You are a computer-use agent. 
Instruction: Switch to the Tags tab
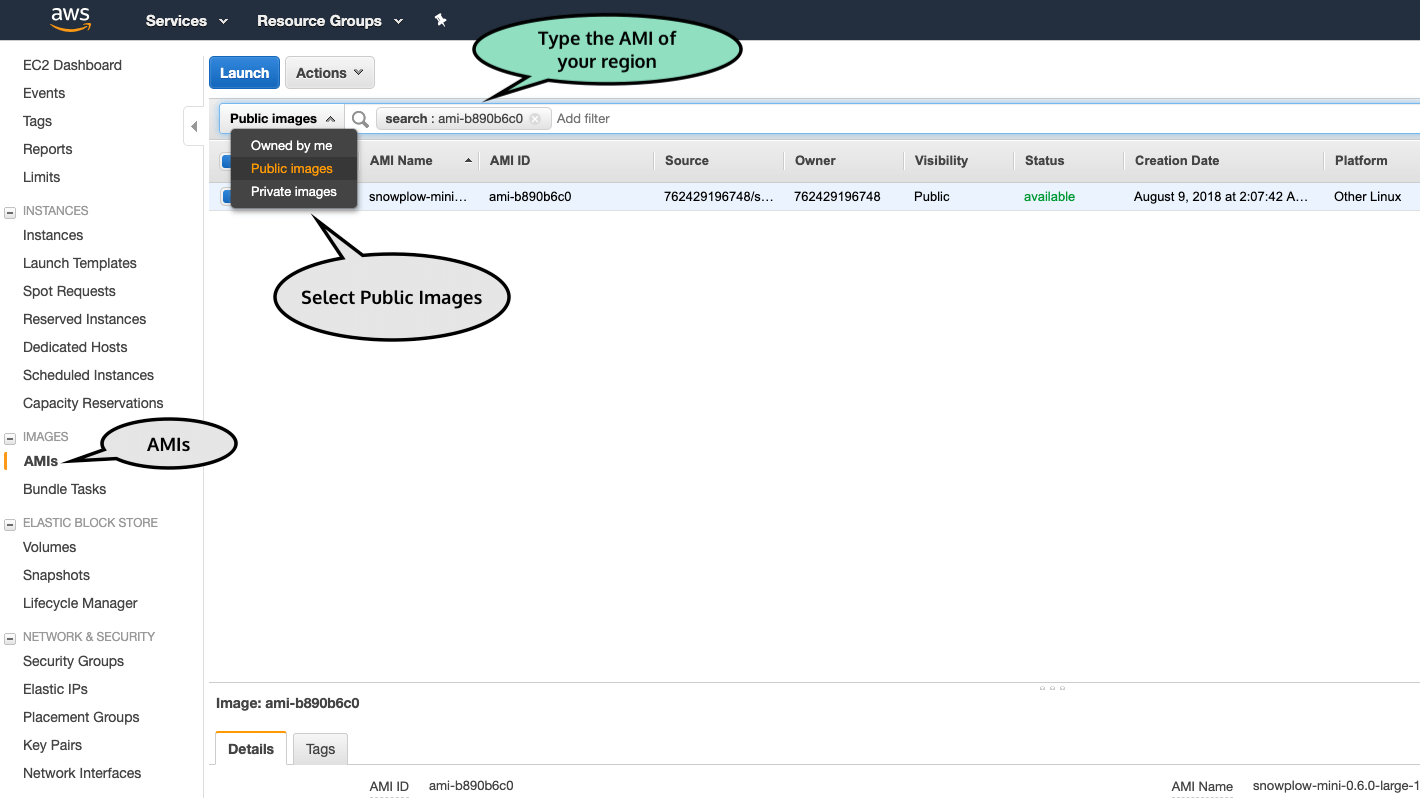320,749
